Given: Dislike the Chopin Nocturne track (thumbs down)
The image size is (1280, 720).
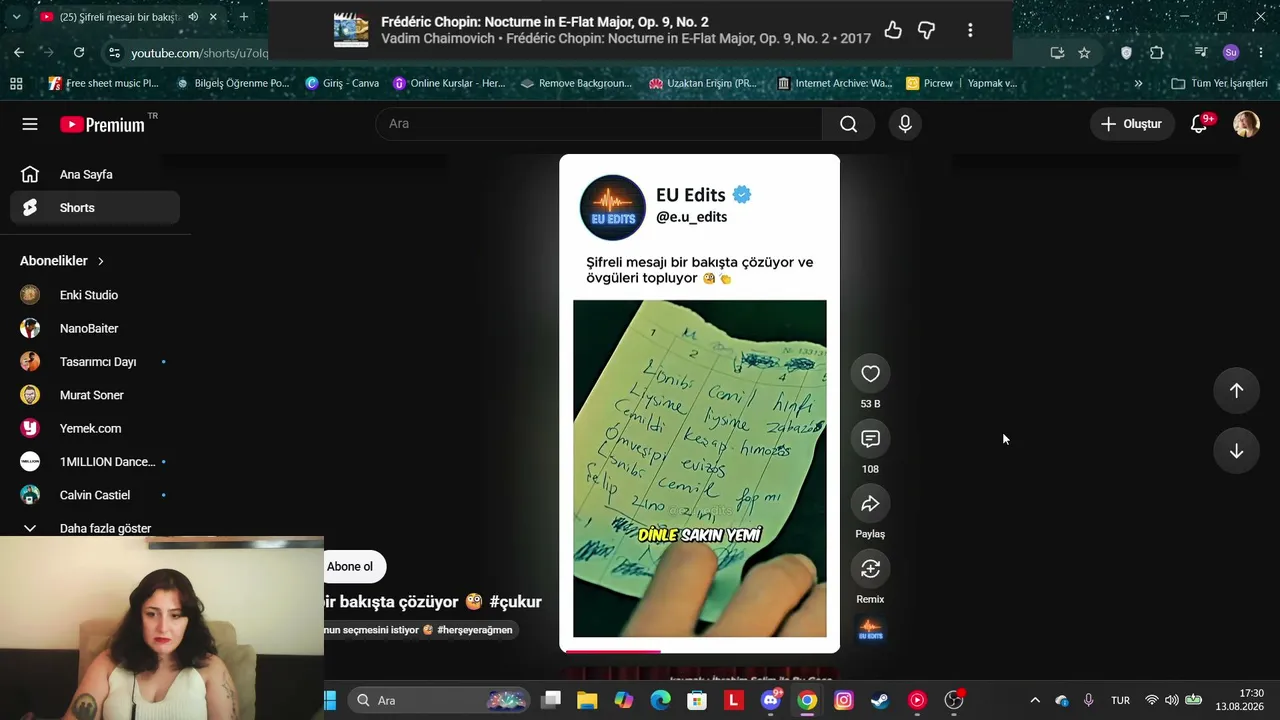Looking at the screenshot, I should pos(927,30).
